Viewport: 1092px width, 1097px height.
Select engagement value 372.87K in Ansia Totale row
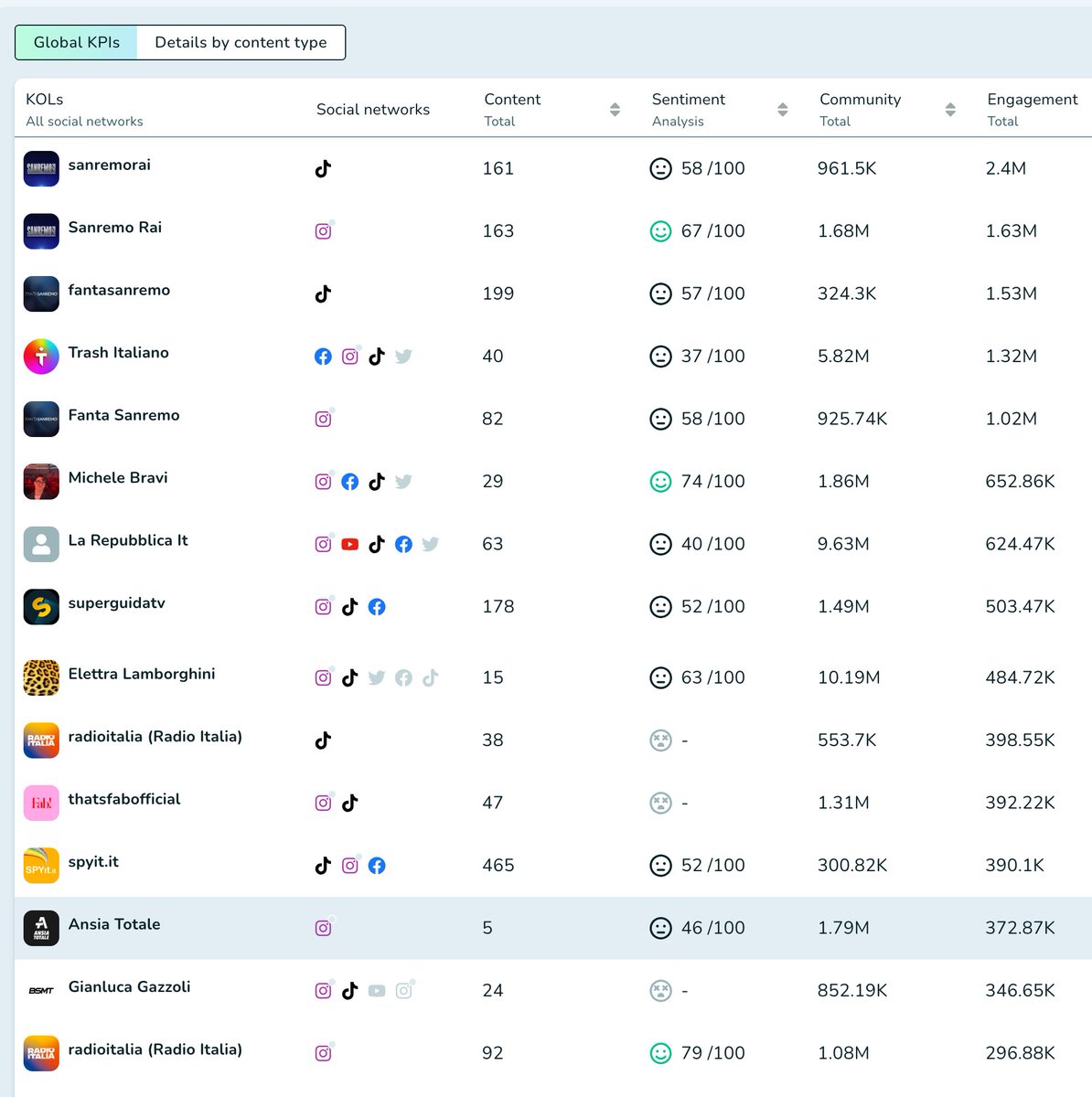[x=1020, y=928]
